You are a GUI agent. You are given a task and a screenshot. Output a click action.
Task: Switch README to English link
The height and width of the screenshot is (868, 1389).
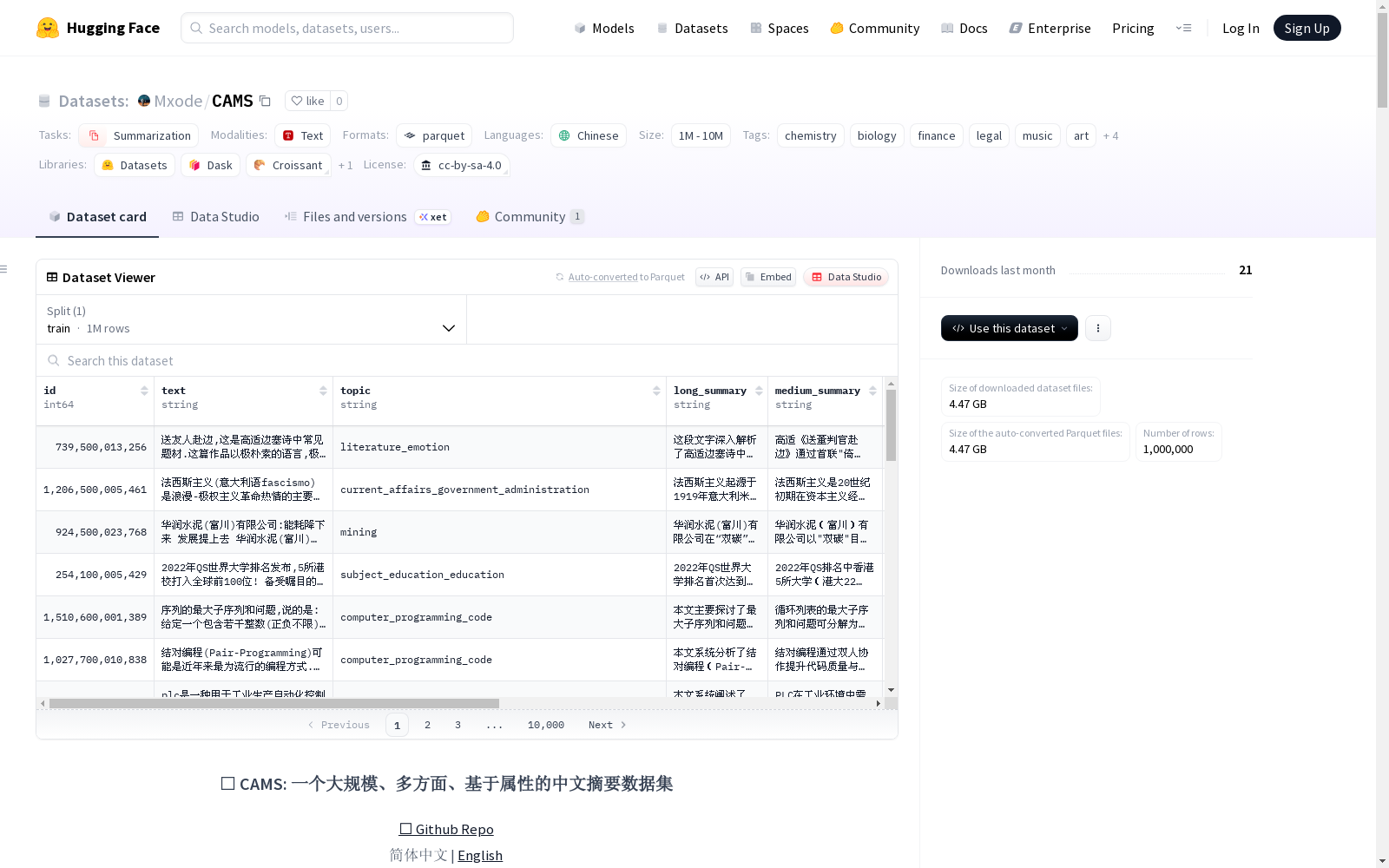480,855
